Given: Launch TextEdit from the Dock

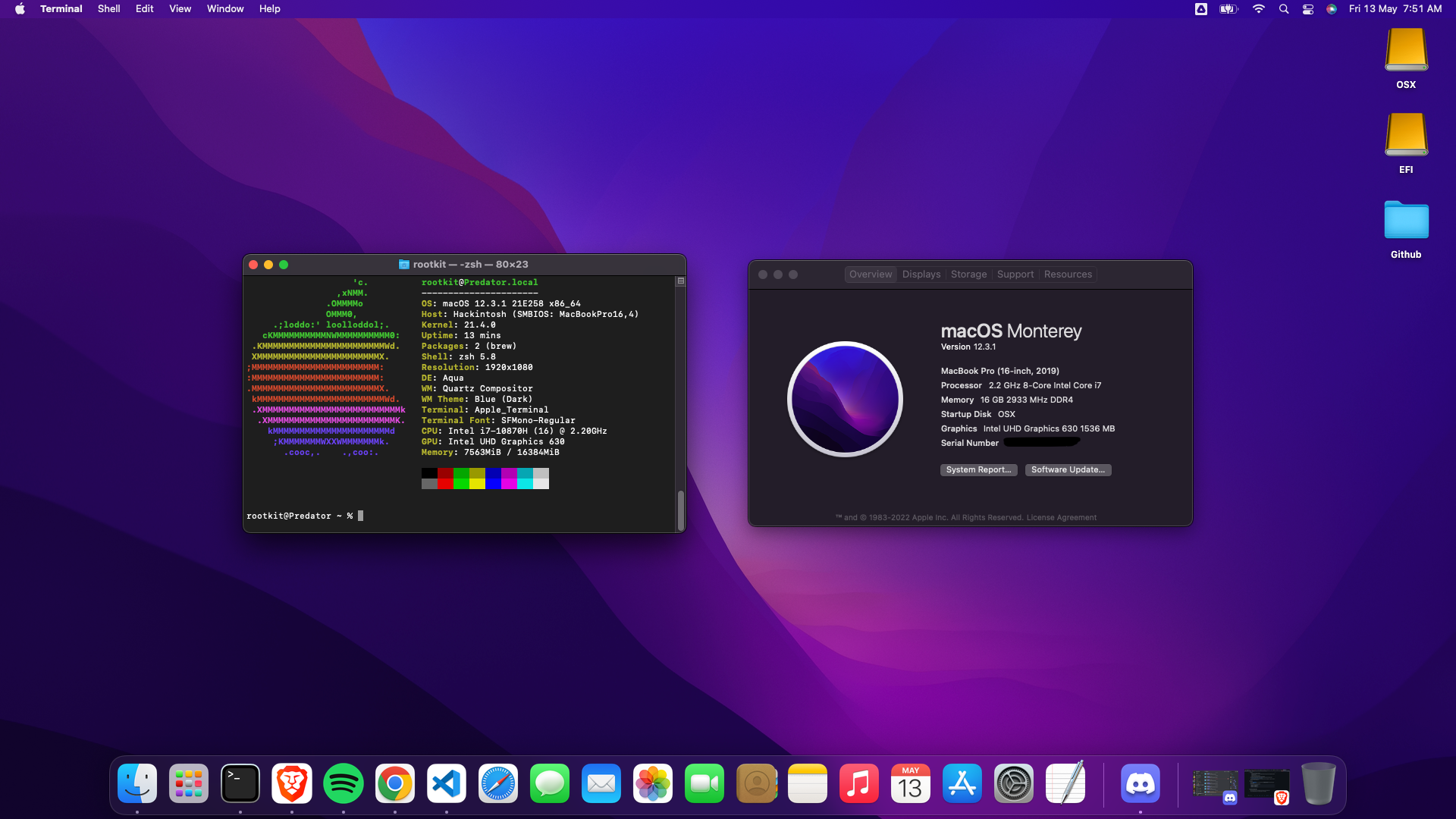Looking at the screenshot, I should point(1065,783).
